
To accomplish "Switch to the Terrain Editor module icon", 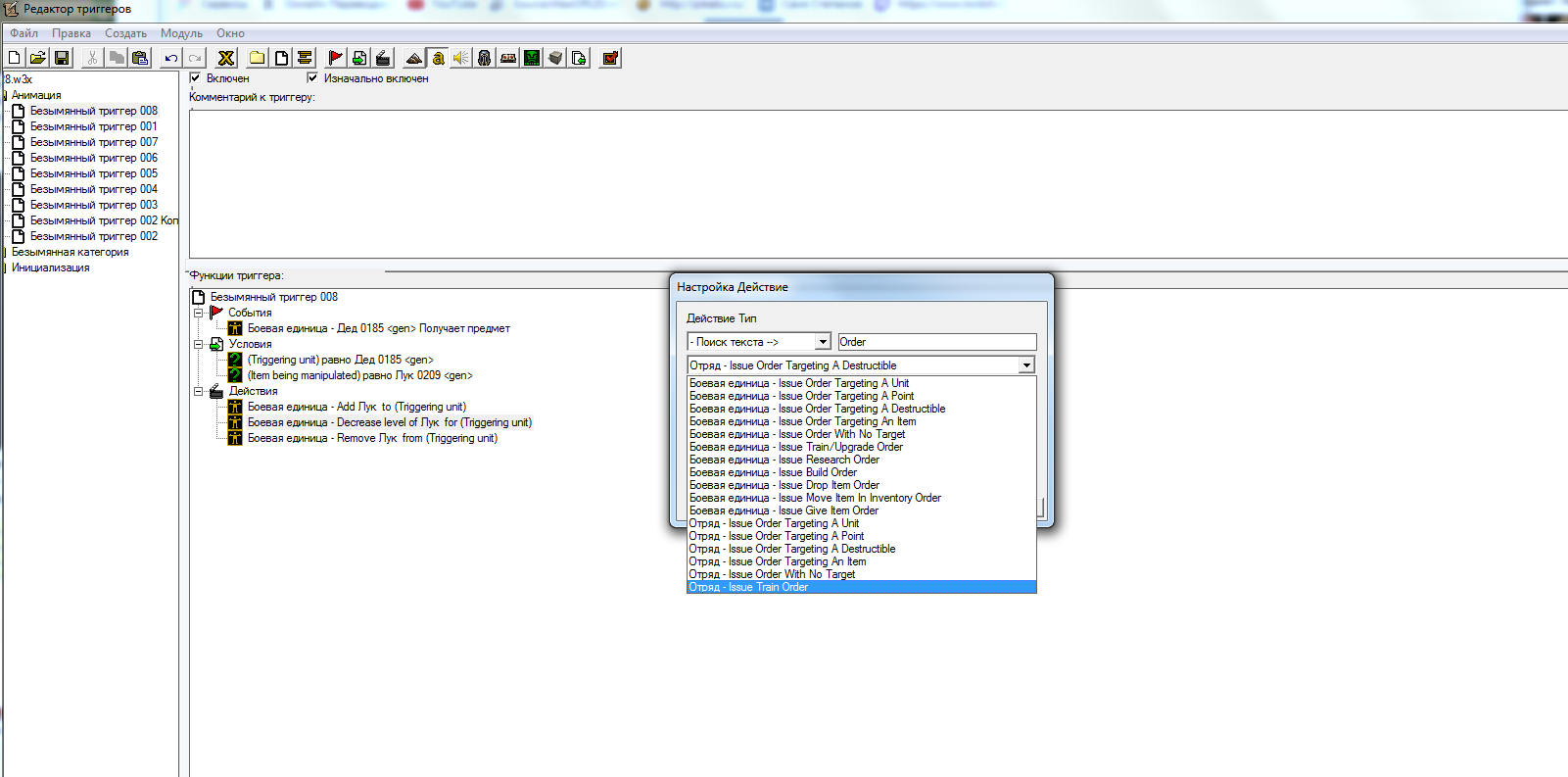I will (x=414, y=58).
